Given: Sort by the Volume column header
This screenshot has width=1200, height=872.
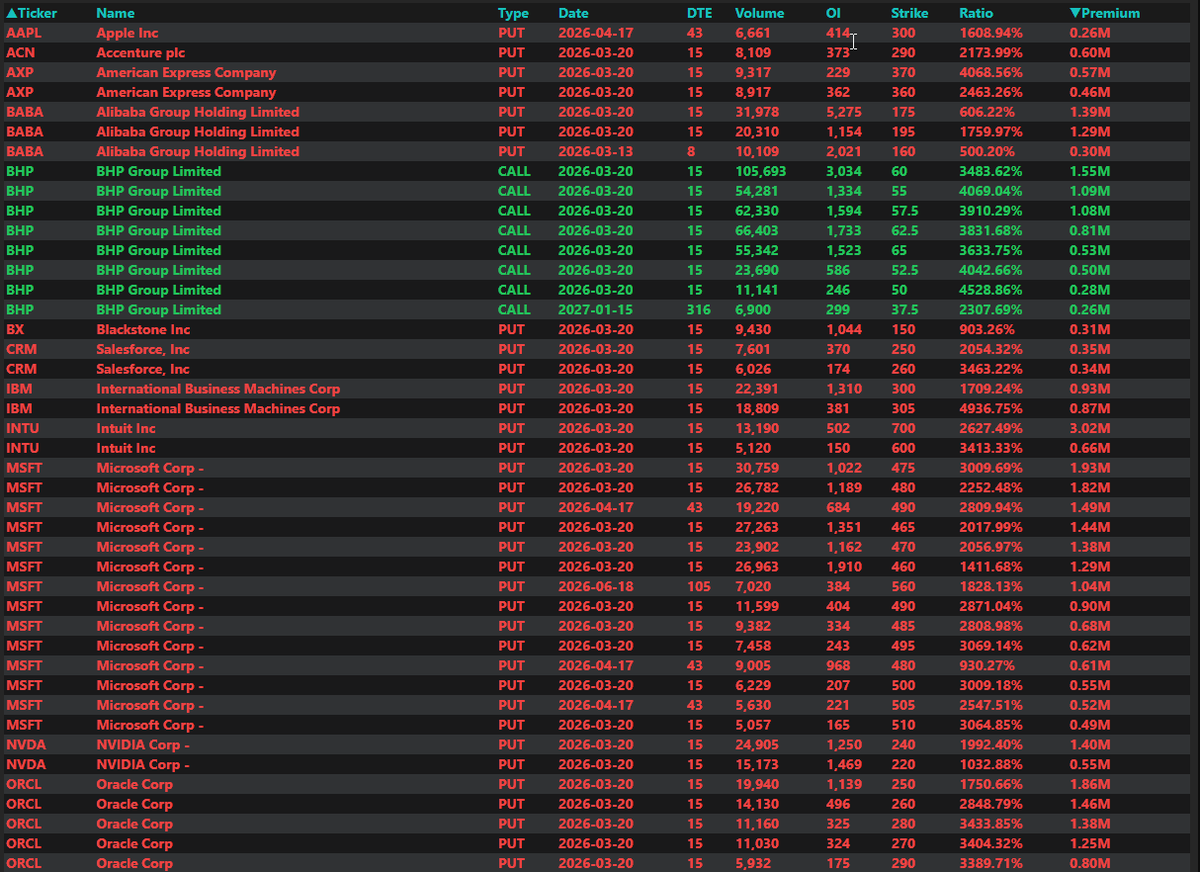Looking at the screenshot, I should [x=760, y=13].
